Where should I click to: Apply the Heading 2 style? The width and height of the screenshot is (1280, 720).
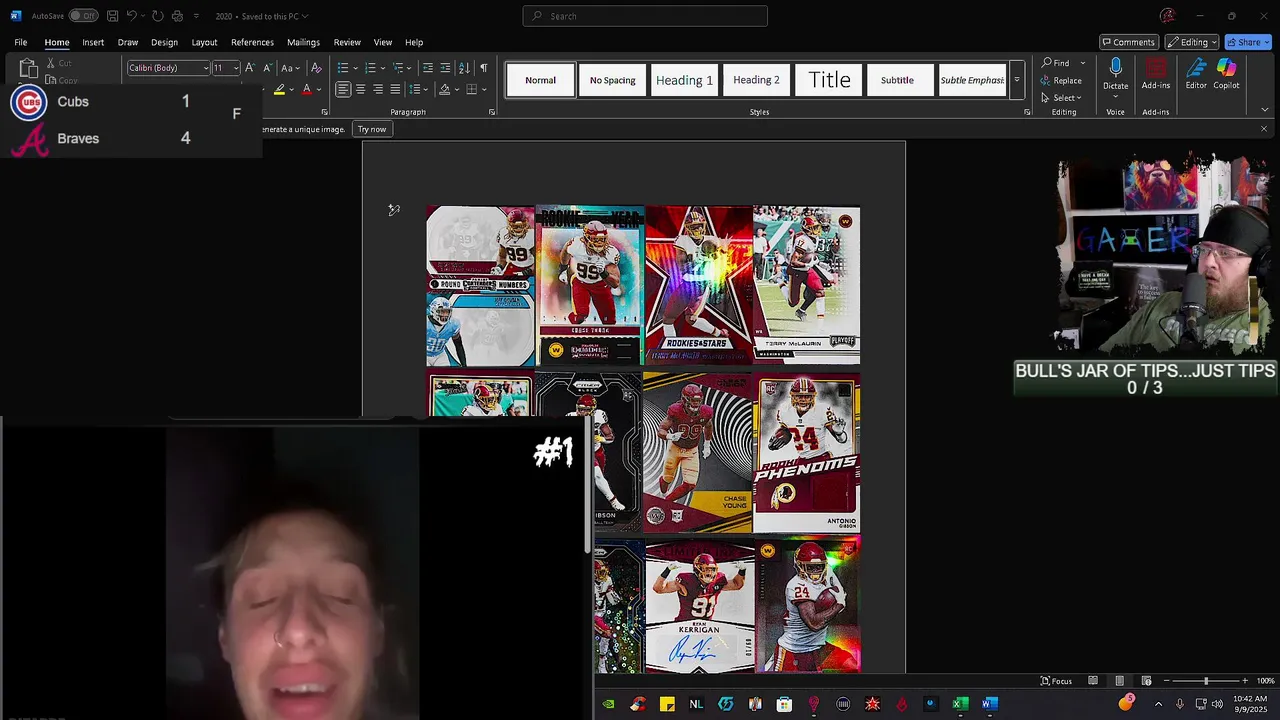click(756, 80)
